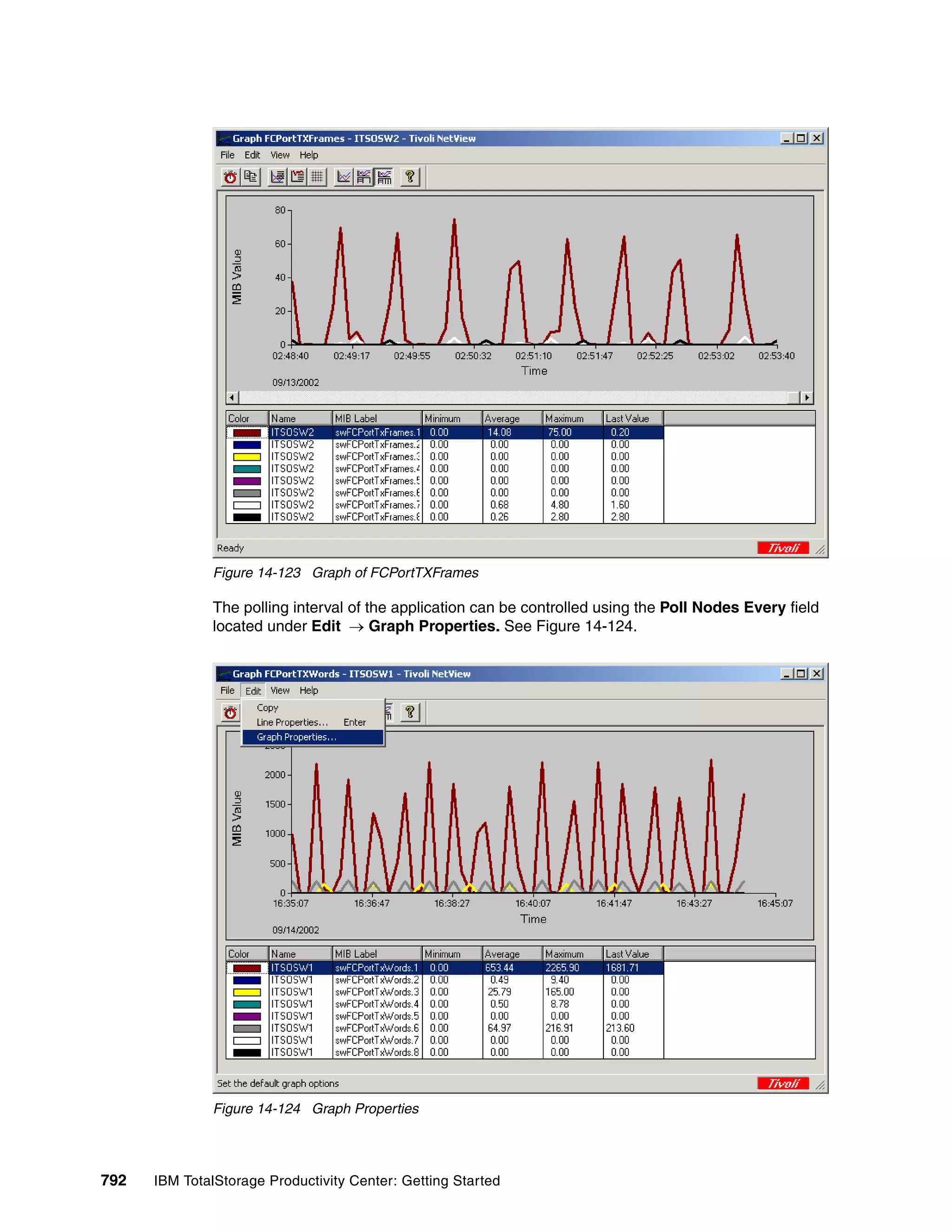Click yellow swatch for swFCPortTxFrames.3

(247, 457)
